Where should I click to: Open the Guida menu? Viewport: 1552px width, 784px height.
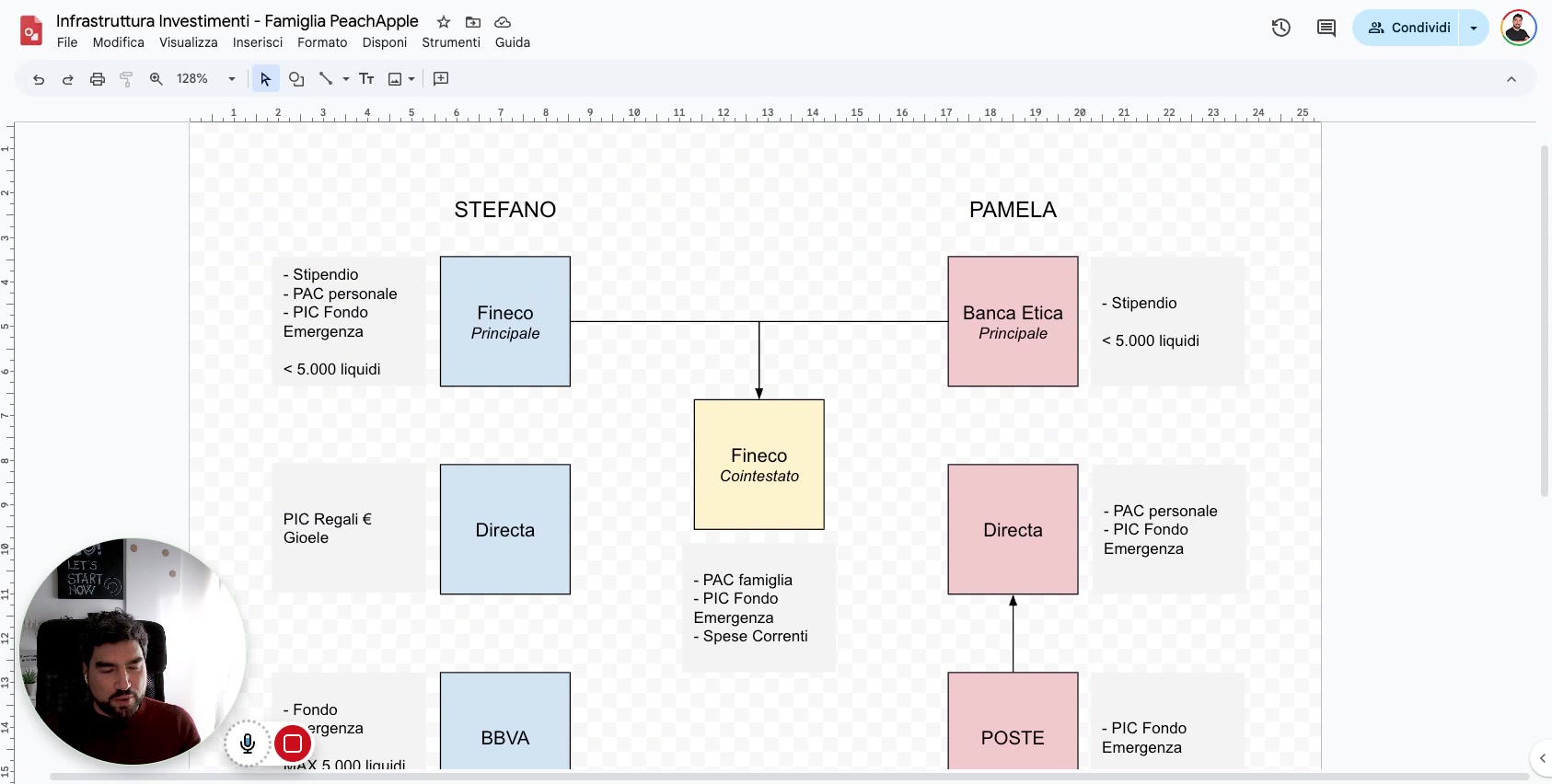point(513,42)
